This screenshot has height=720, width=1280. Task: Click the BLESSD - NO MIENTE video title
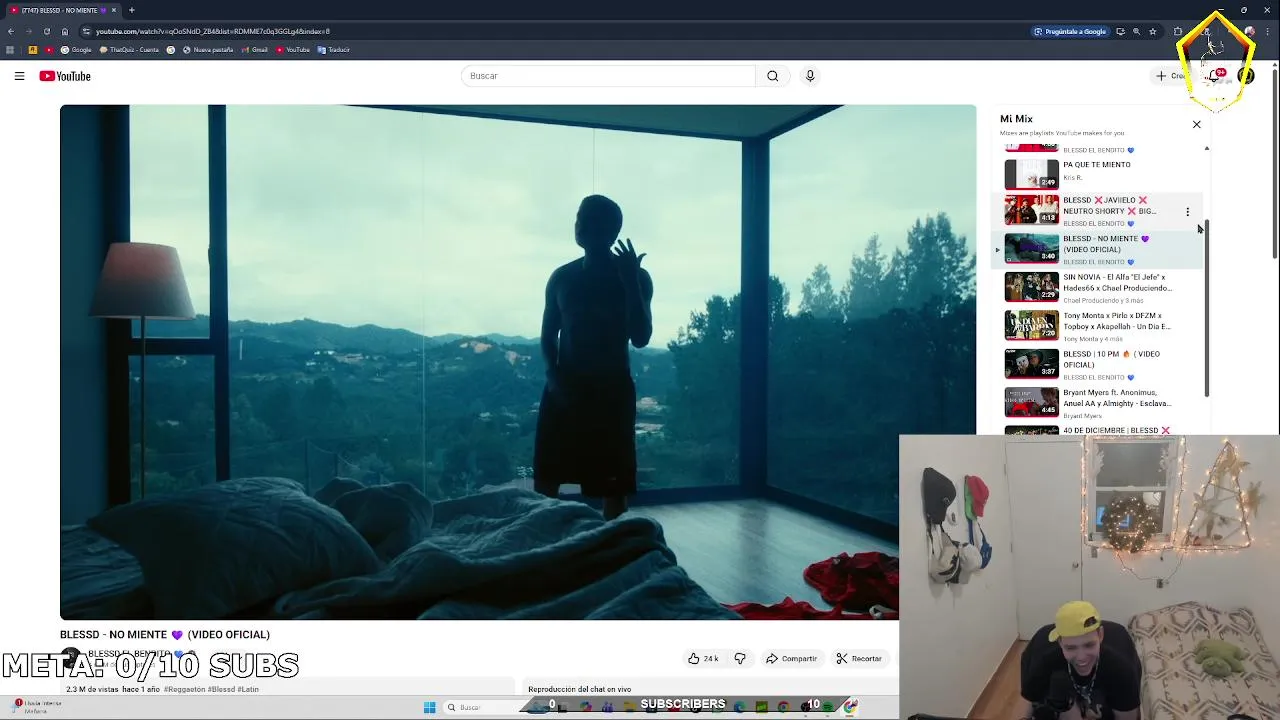tap(165, 634)
